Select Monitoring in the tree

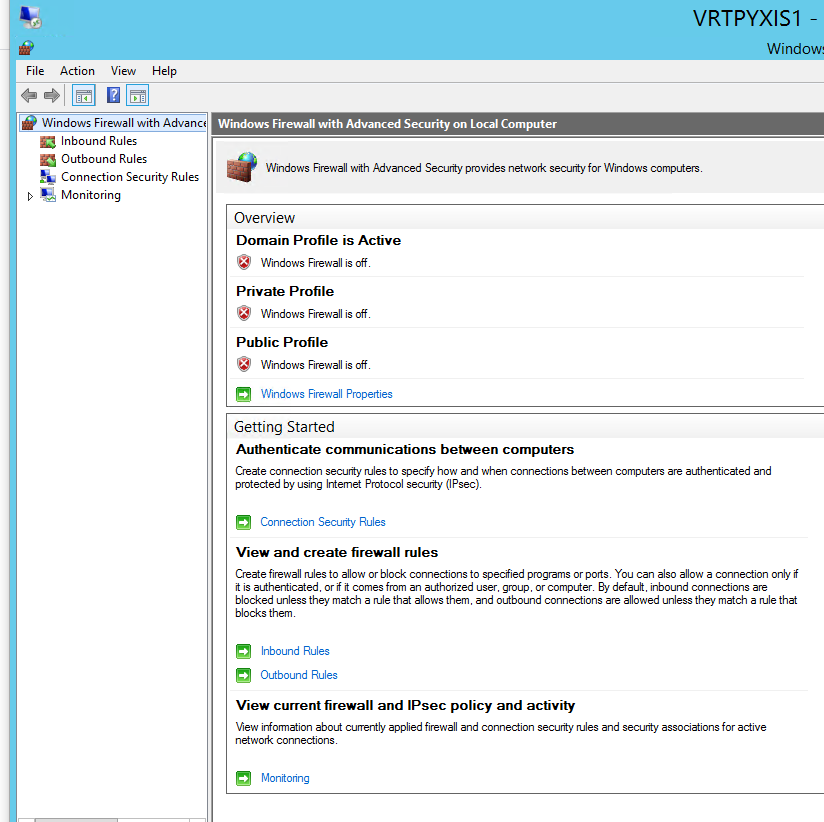[91, 195]
